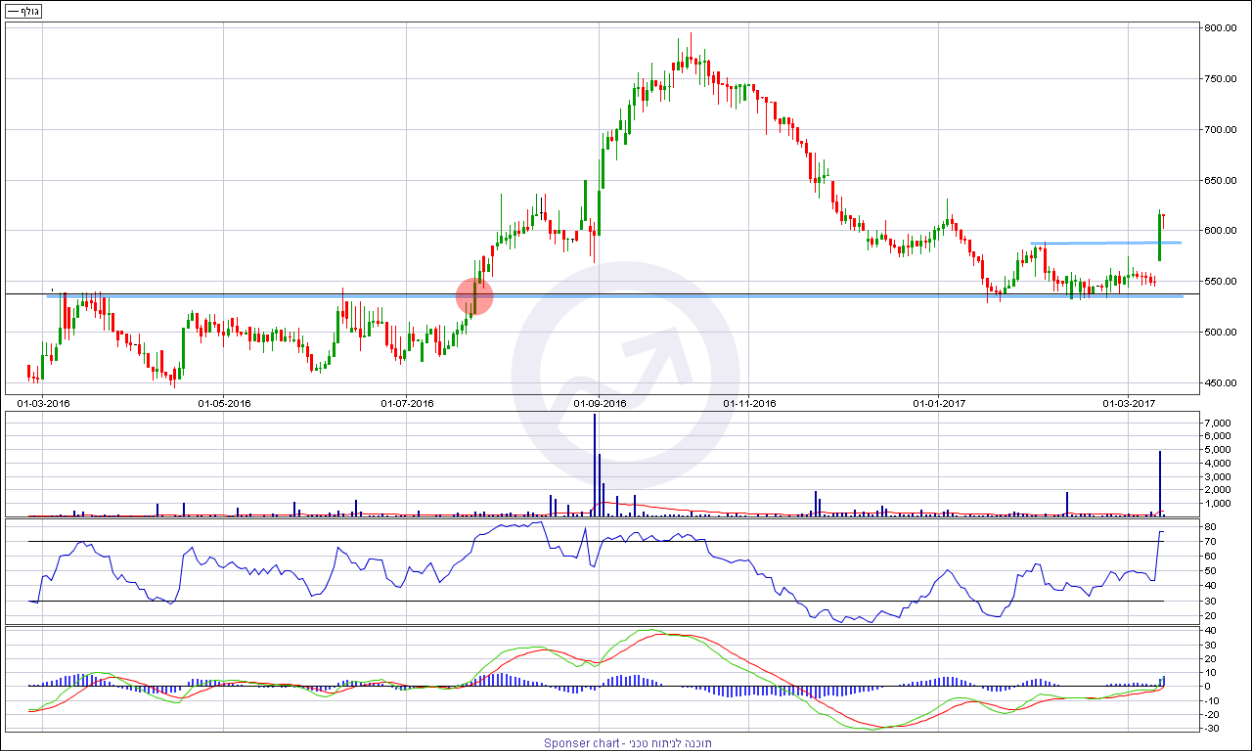The height and width of the screenshot is (751, 1252).
Task: Click the 01-11-2016 date label
Action: pos(750,404)
